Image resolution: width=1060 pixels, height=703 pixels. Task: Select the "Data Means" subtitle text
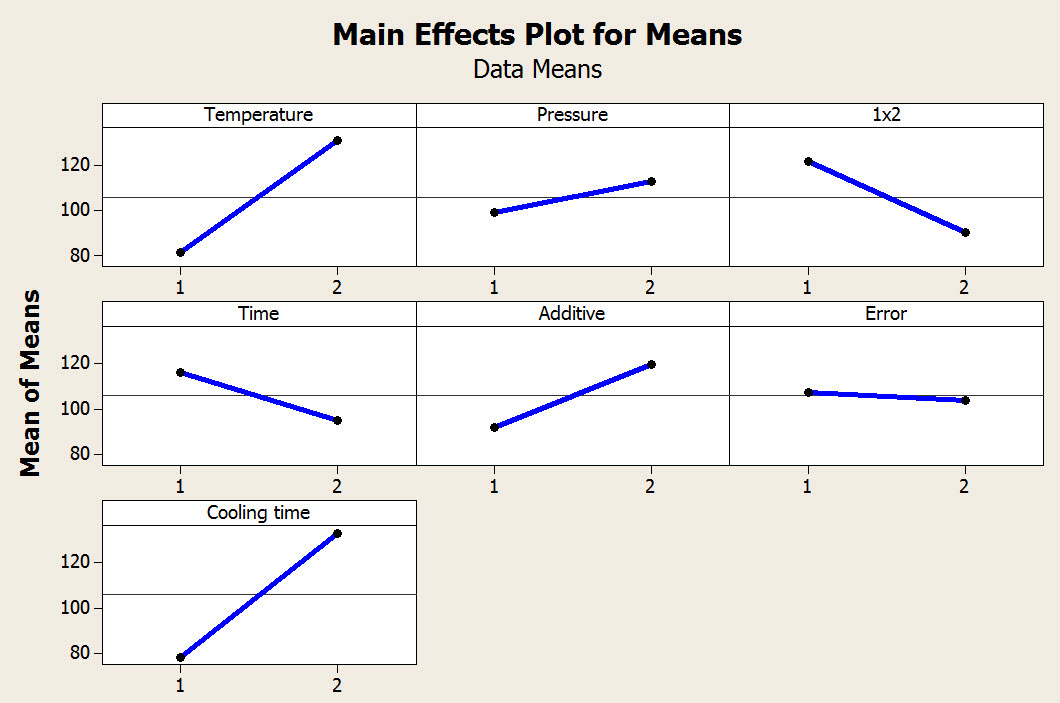click(537, 69)
